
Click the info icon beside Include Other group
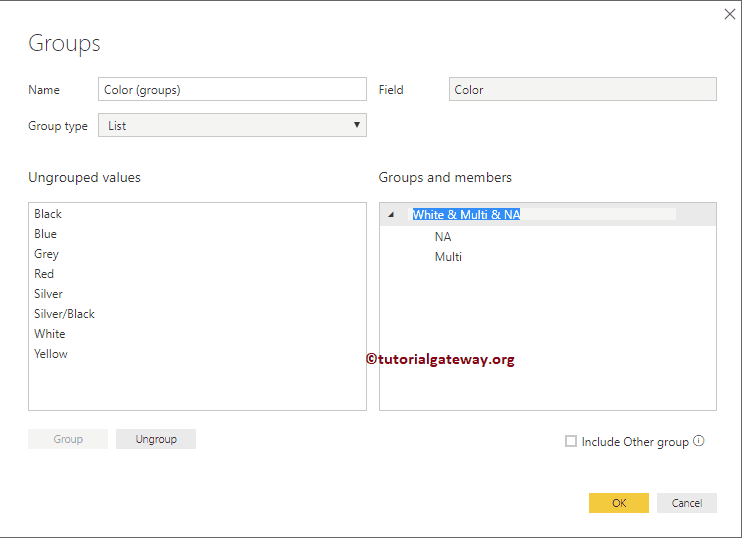pos(698,441)
